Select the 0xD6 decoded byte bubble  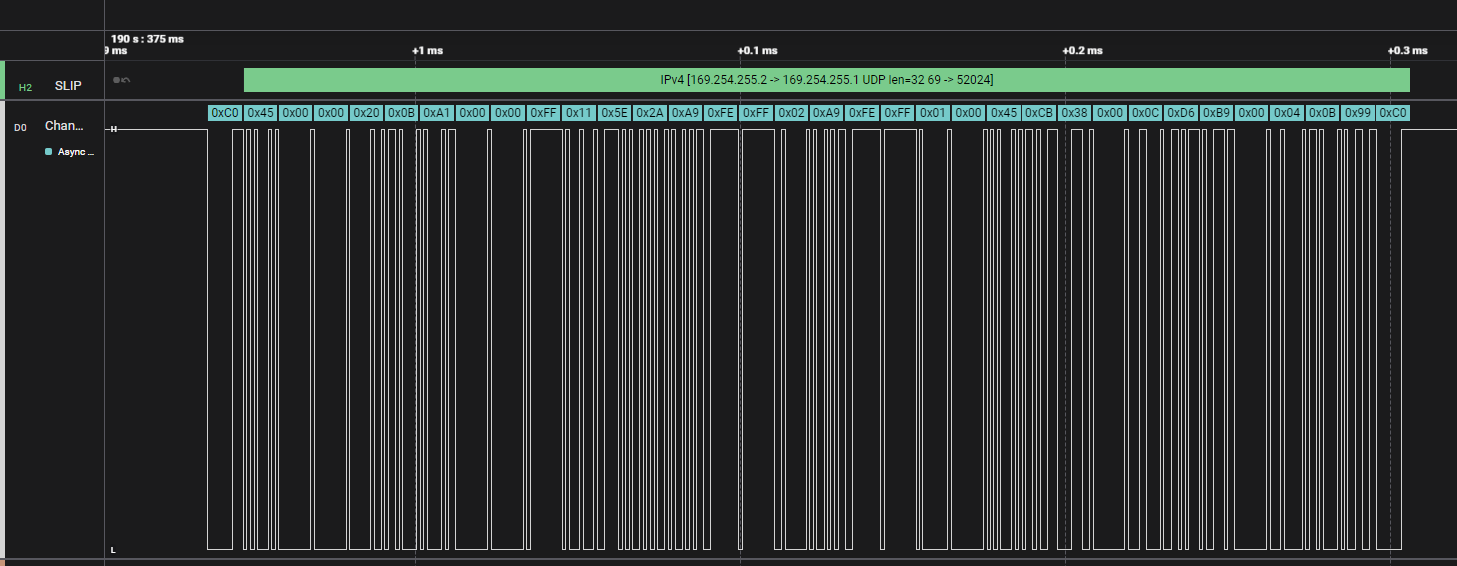[x=1181, y=113]
